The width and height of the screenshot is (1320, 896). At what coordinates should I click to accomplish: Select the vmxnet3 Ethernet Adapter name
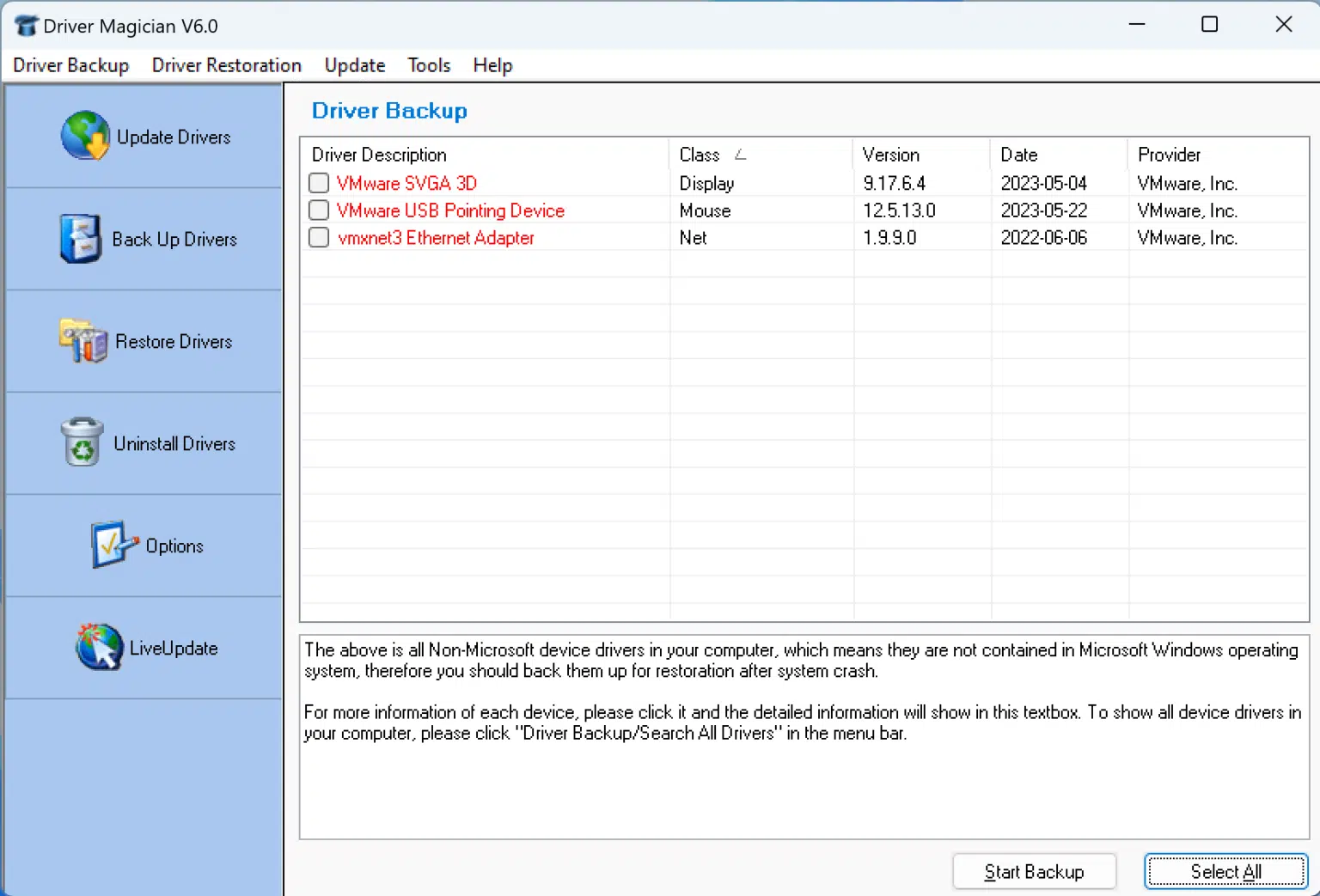pos(436,238)
